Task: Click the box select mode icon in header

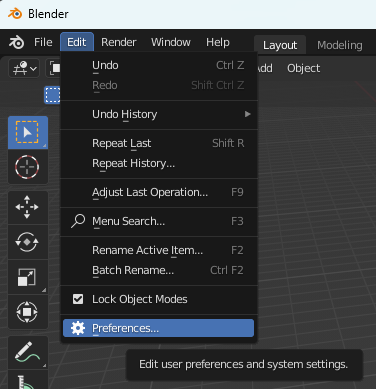Action: (53, 95)
